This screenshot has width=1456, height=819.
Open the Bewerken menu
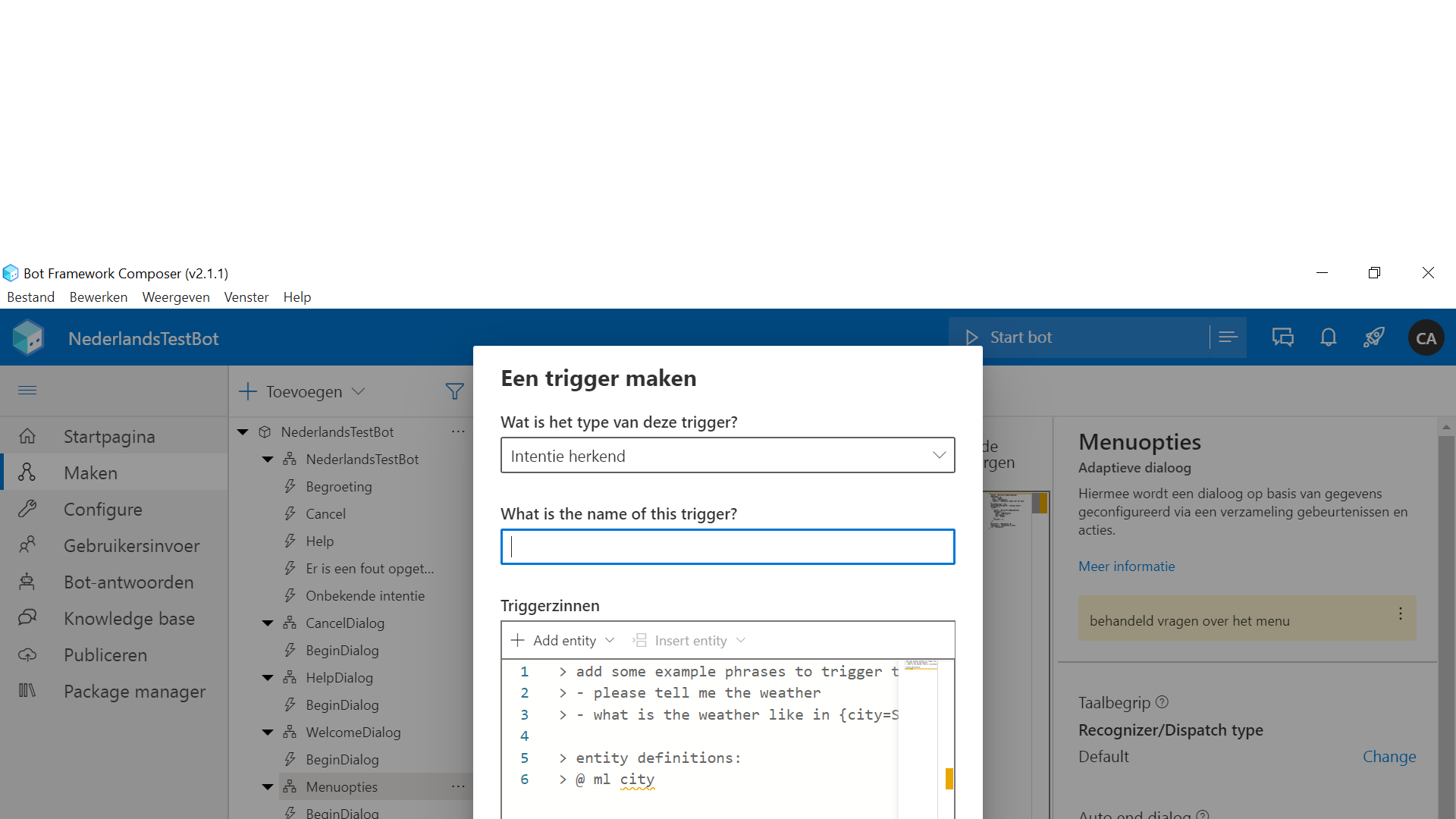coord(99,297)
